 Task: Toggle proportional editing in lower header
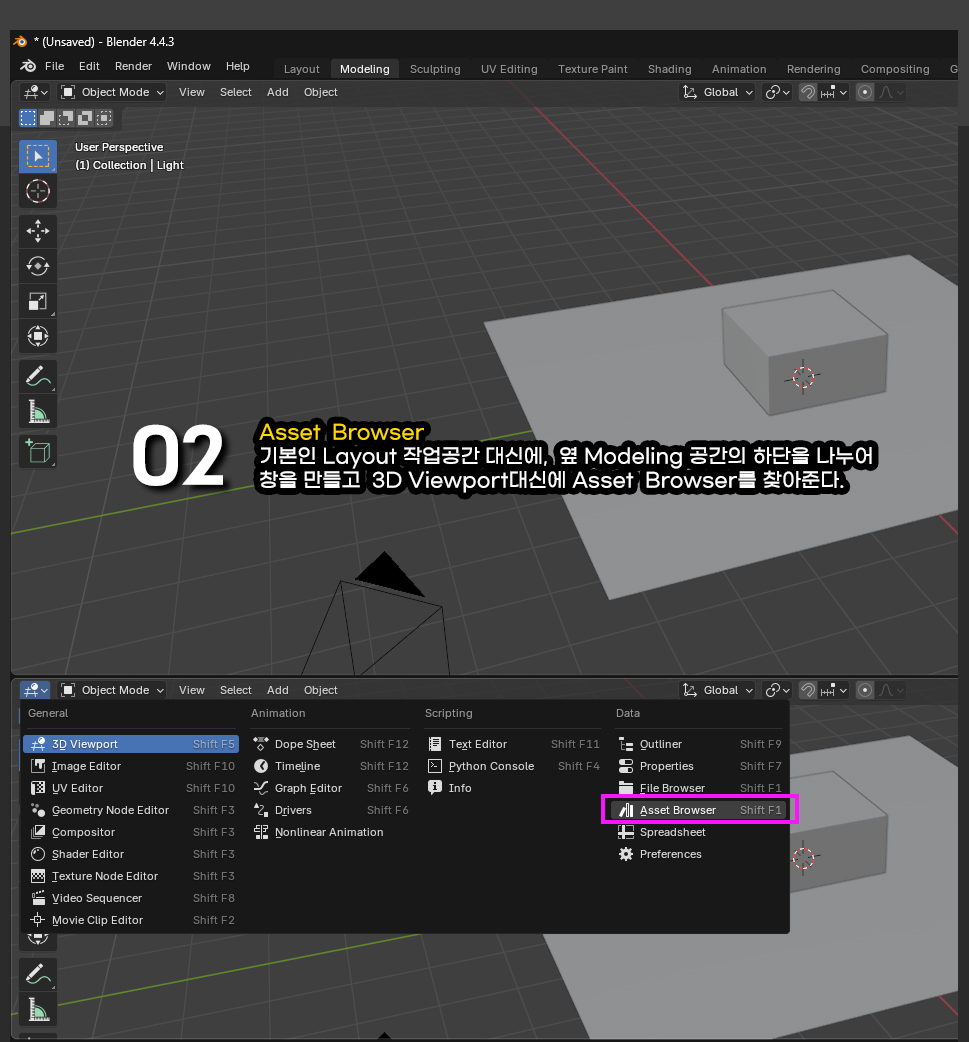pos(865,690)
